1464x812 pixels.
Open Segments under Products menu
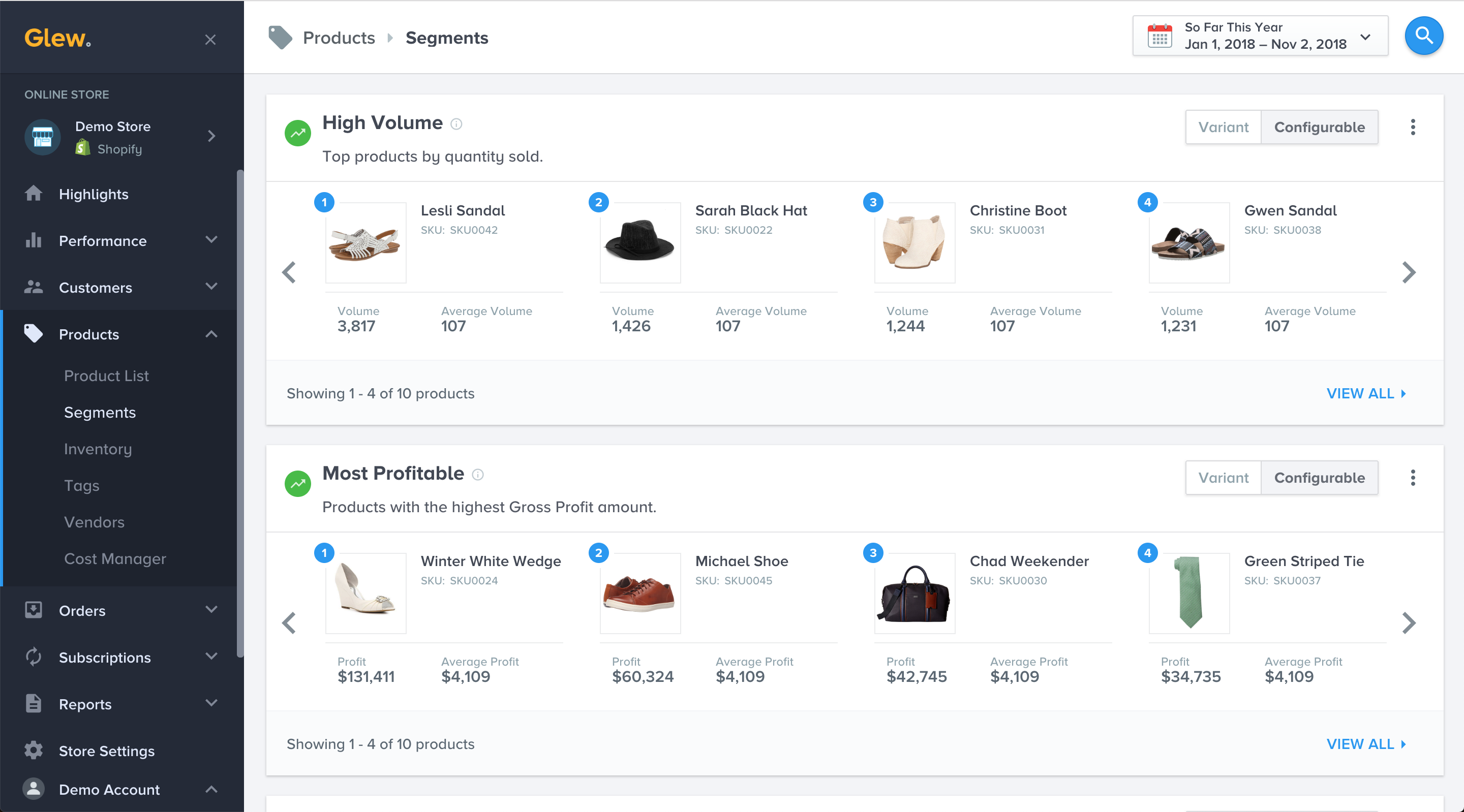[x=100, y=412]
